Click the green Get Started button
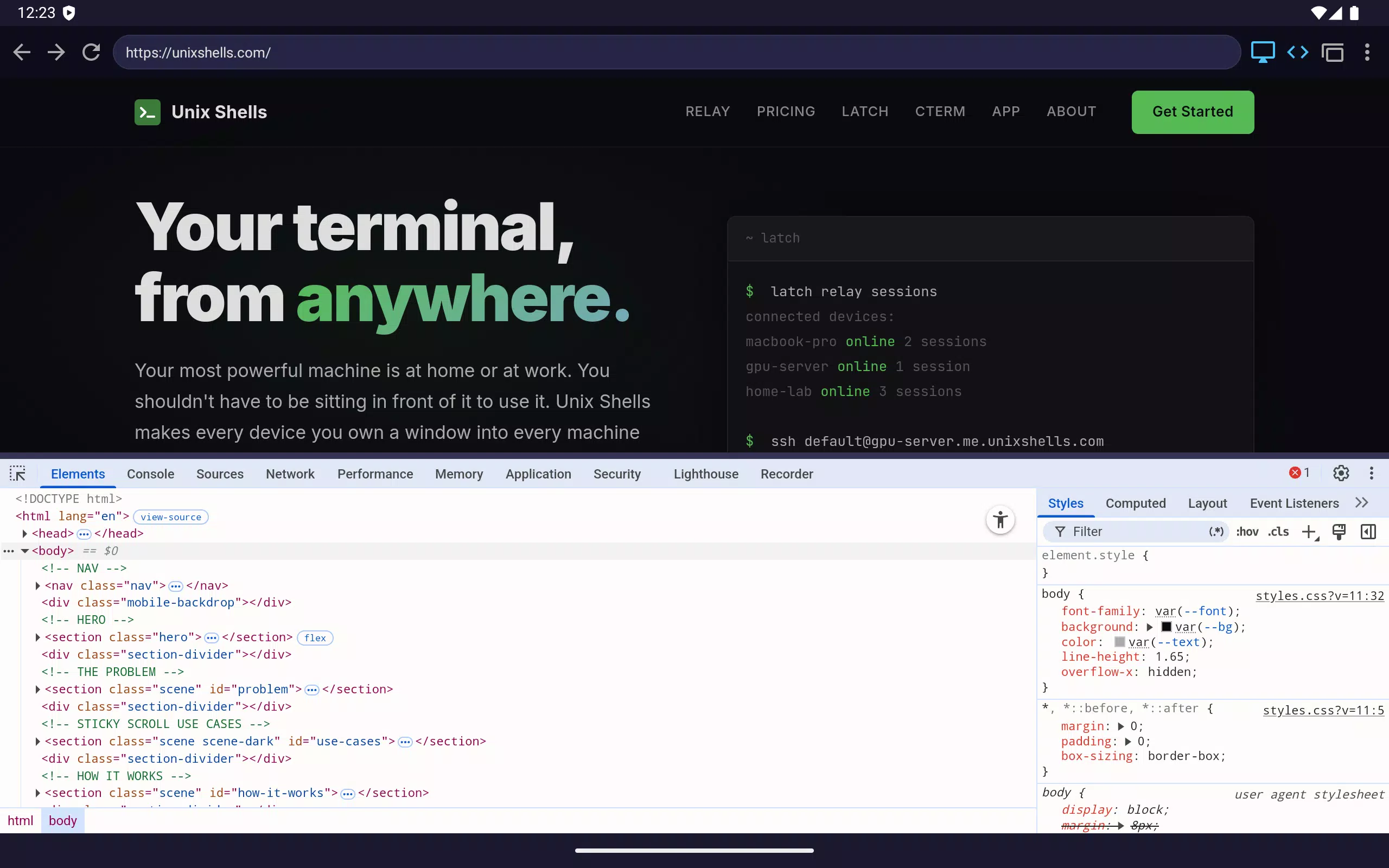The width and height of the screenshot is (1389, 868). pos(1193,112)
